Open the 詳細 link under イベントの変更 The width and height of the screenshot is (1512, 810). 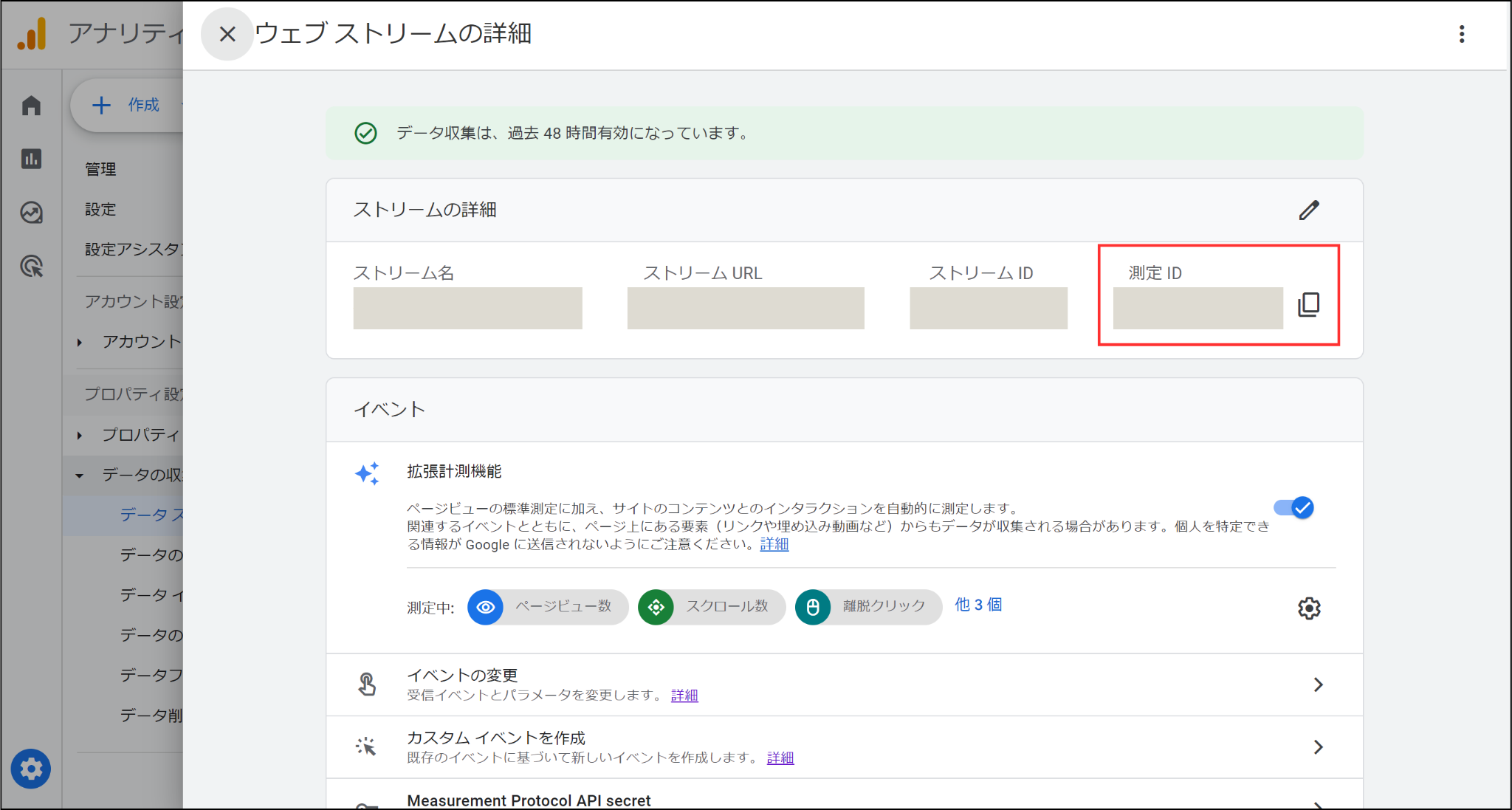pos(684,695)
